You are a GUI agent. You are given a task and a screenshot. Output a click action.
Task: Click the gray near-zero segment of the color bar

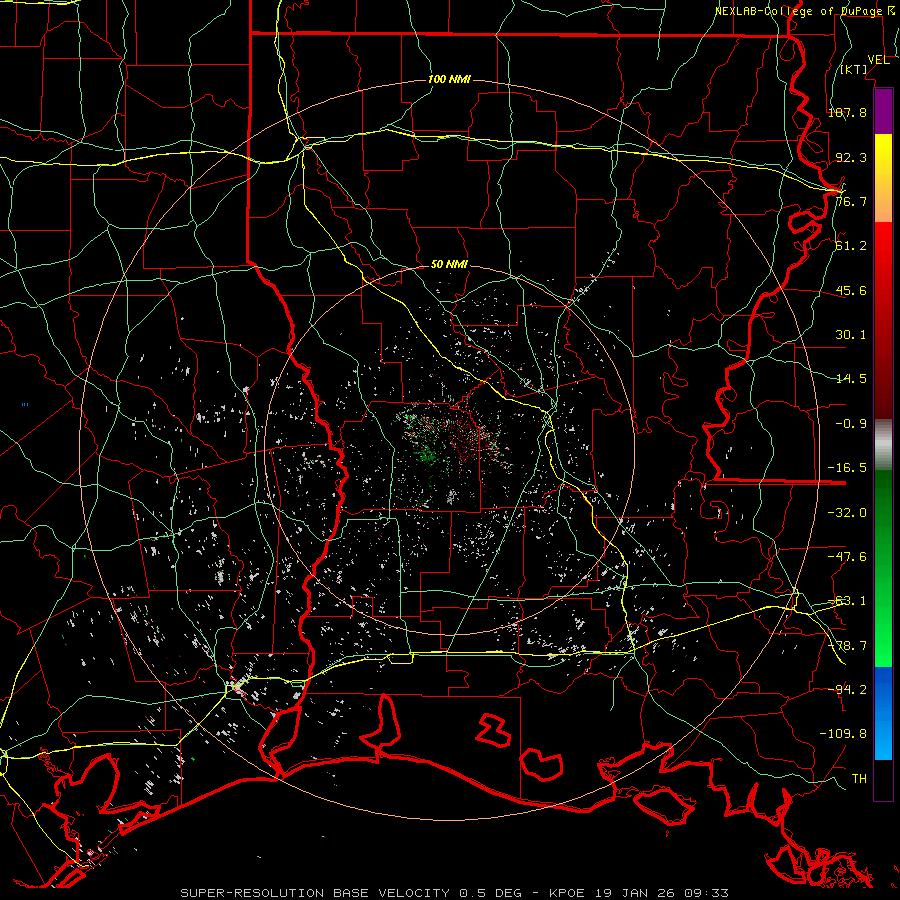coord(883,445)
